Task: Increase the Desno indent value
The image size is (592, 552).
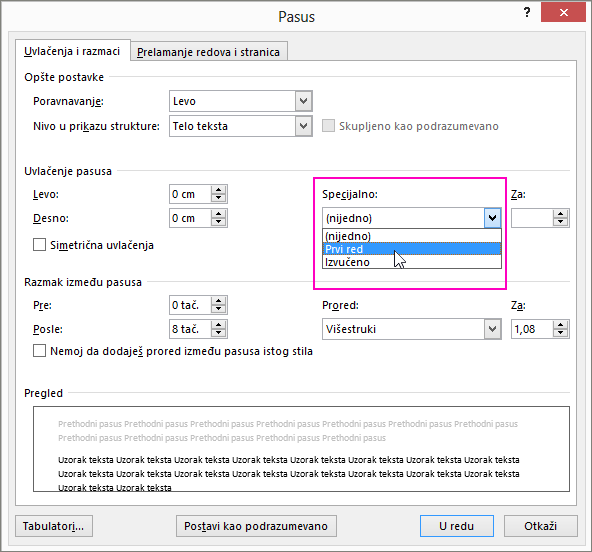Action: 219,214
